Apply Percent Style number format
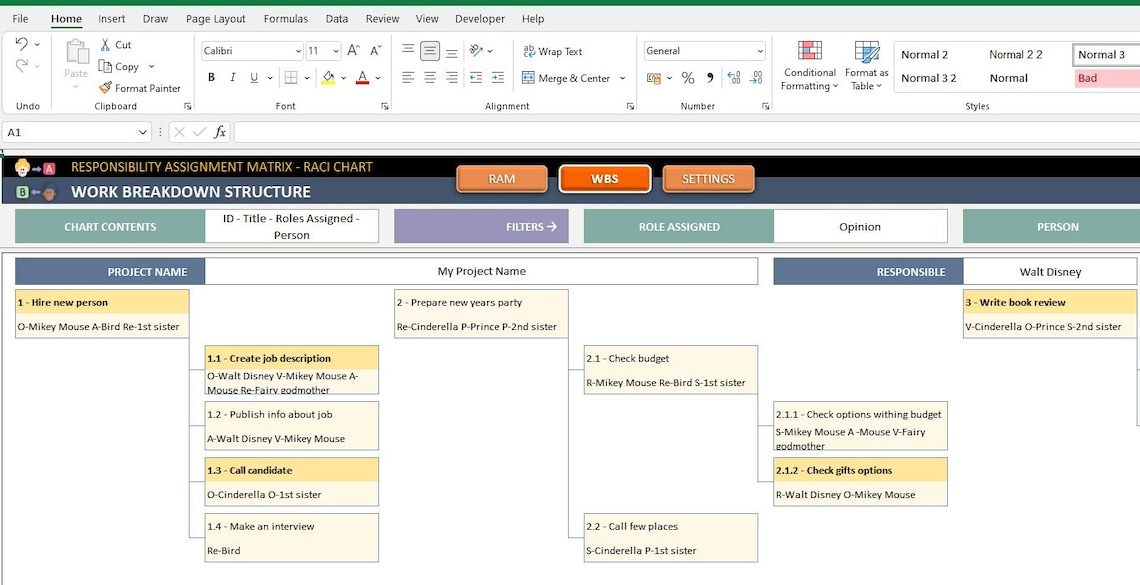Viewport: 1140px width, 585px height. [x=686, y=76]
